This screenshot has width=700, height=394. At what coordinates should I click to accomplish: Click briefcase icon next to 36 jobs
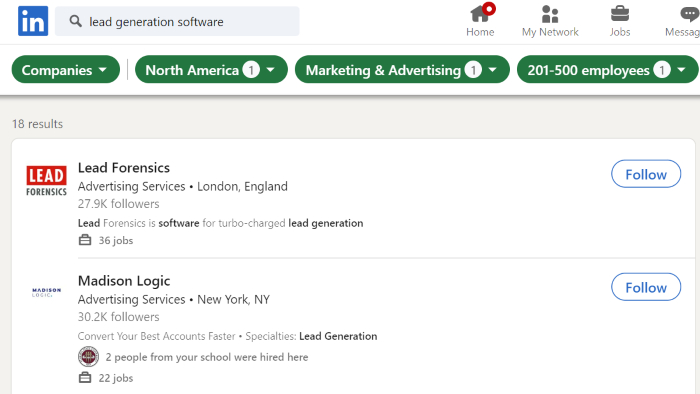(x=85, y=240)
